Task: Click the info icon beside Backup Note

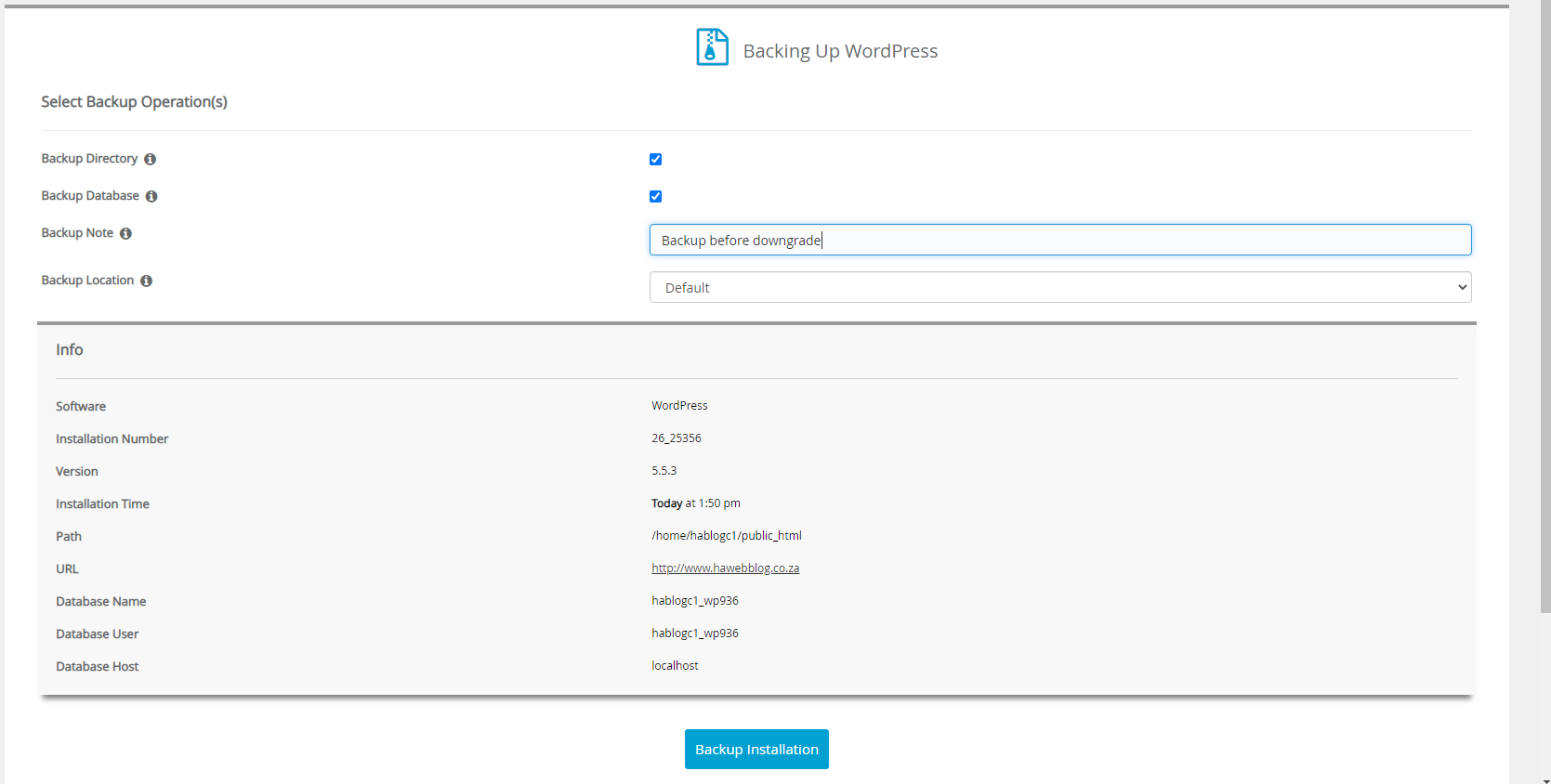Action: (x=125, y=234)
